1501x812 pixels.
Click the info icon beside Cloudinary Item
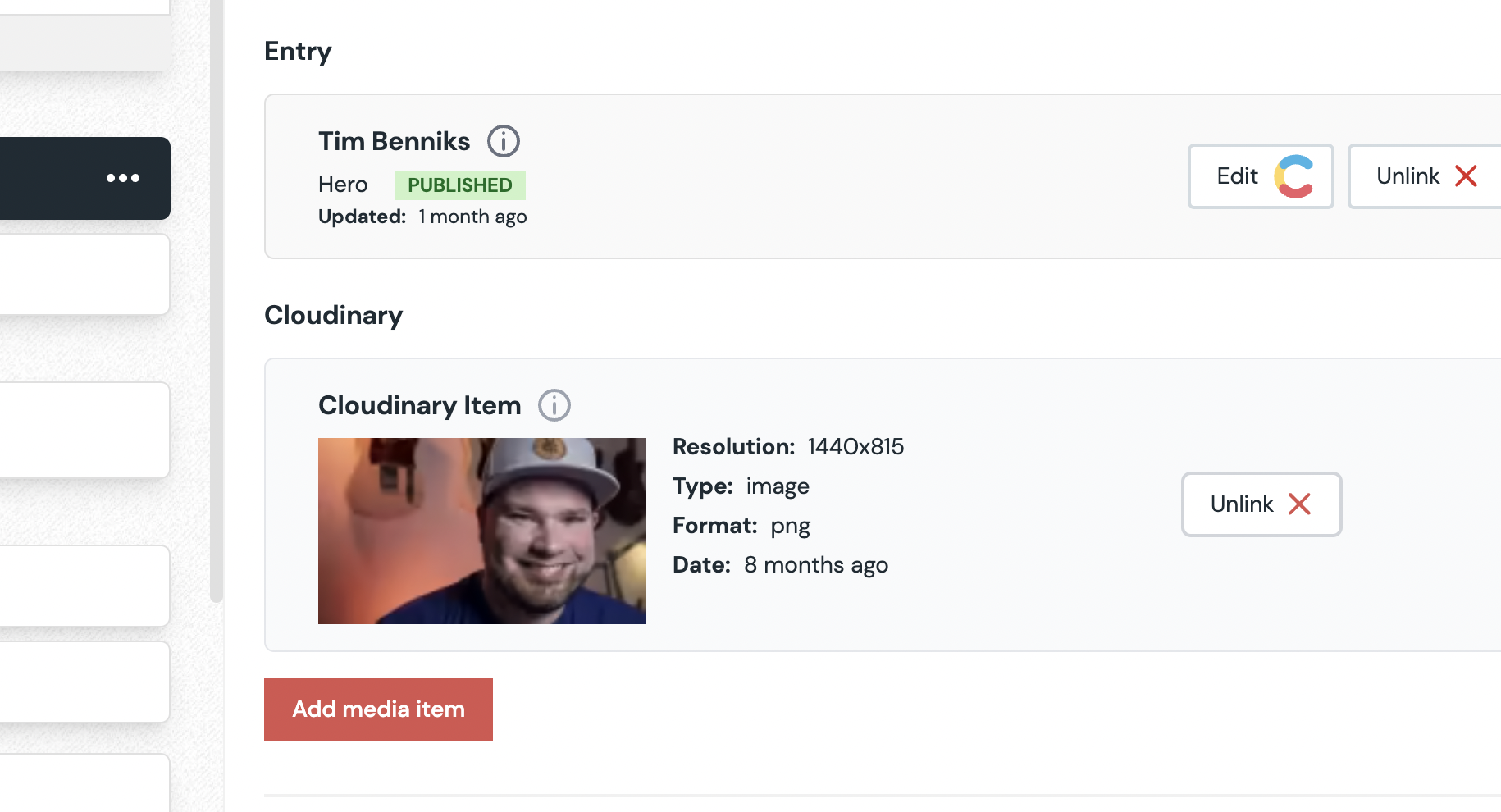(554, 405)
